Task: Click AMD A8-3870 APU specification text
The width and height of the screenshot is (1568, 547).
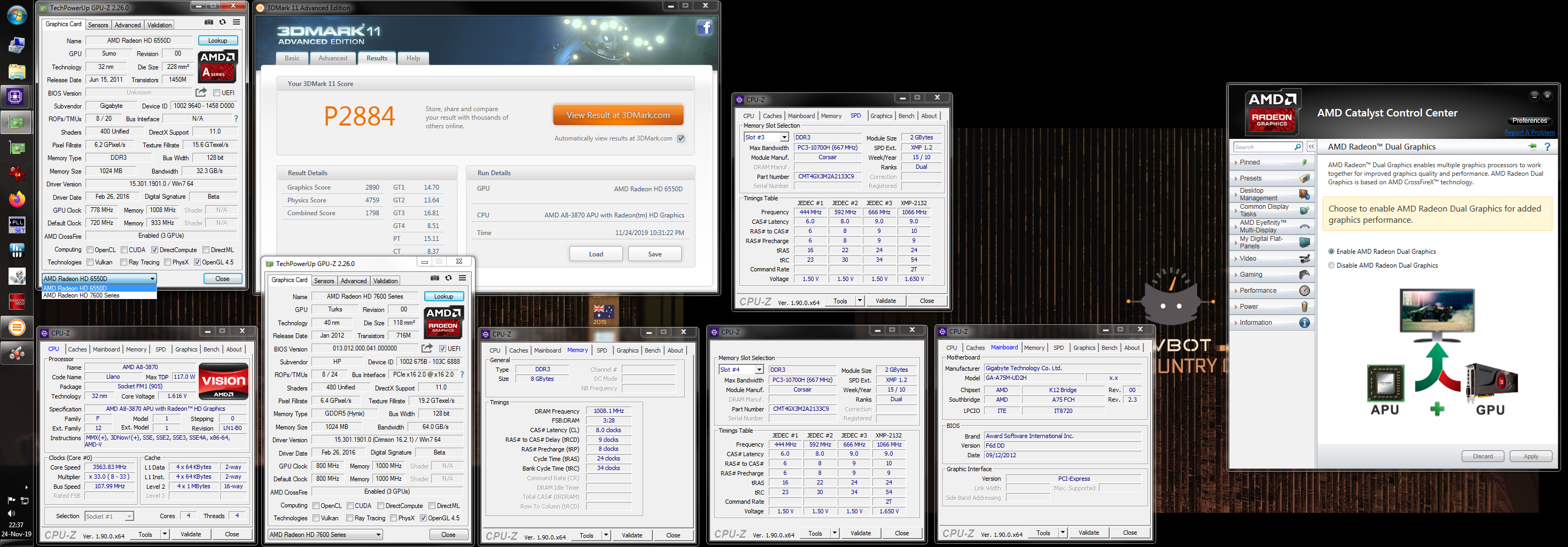Action: coord(166,409)
